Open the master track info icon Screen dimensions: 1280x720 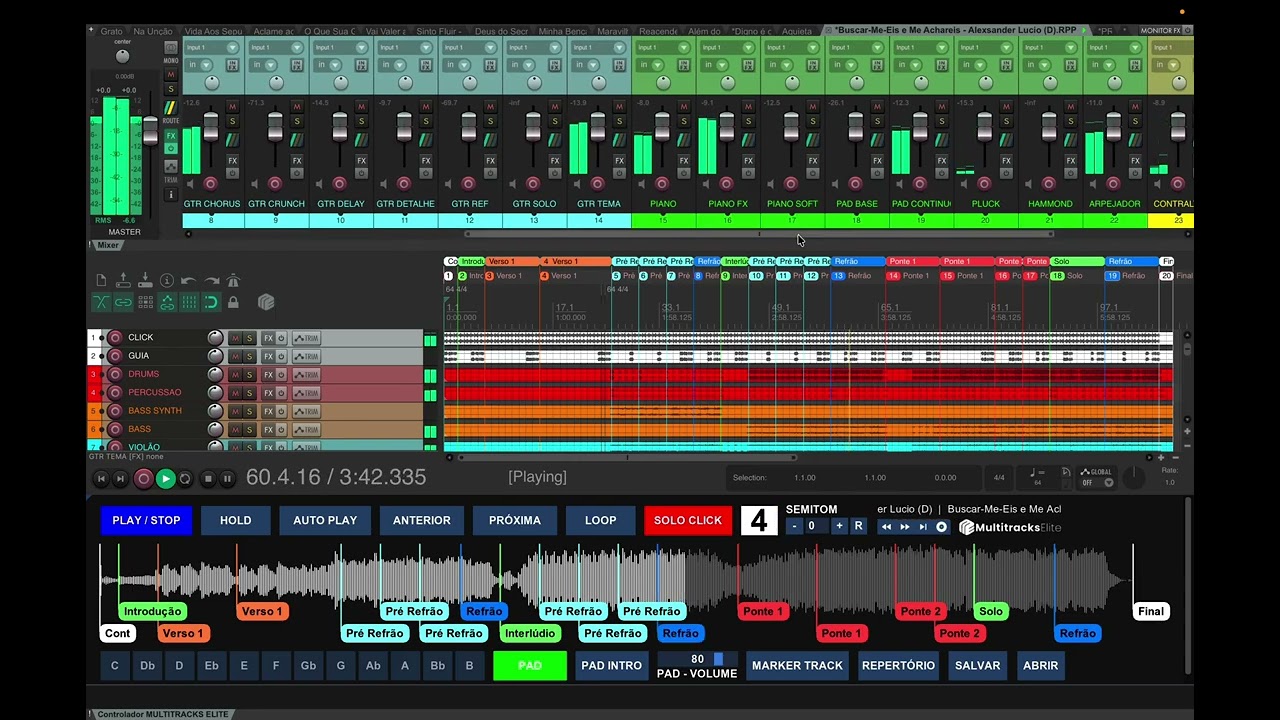(x=170, y=194)
